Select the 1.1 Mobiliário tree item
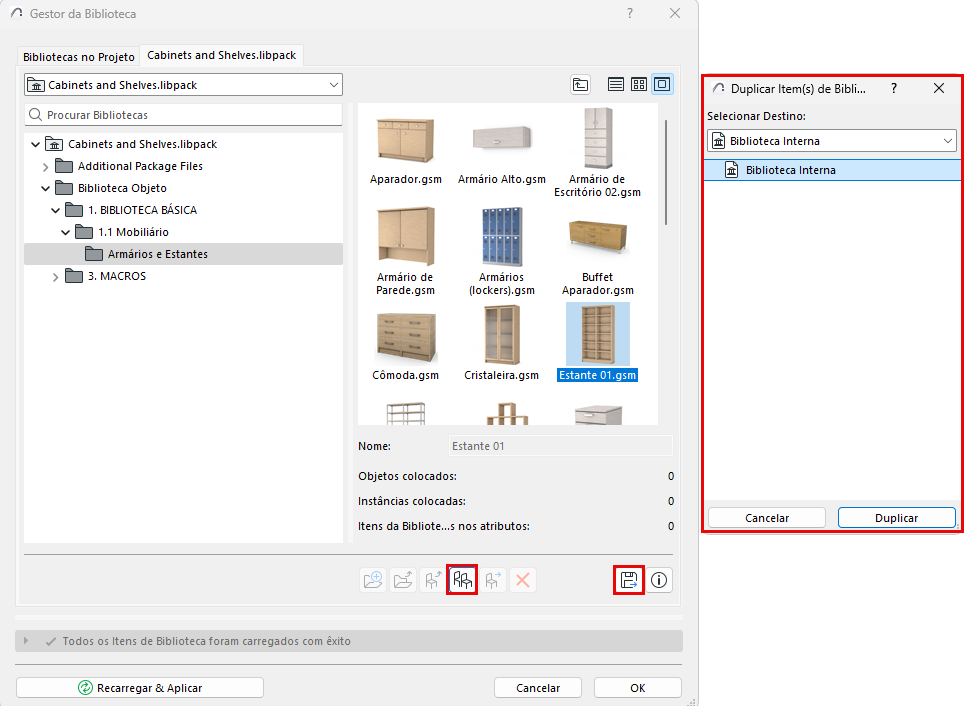 [x=133, y=232]
